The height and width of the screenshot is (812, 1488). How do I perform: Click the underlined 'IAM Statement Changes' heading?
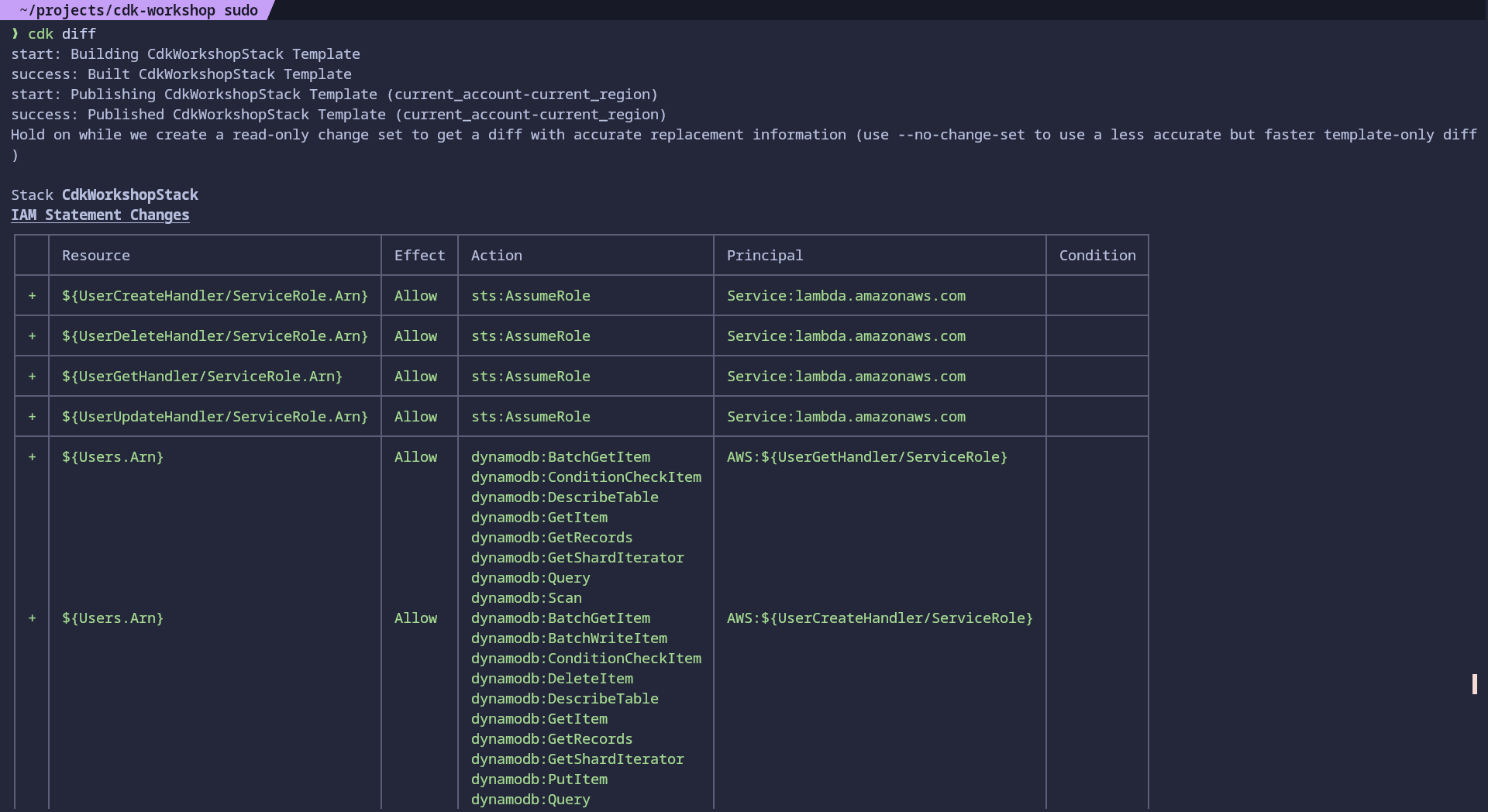click(x=100, y=215)
